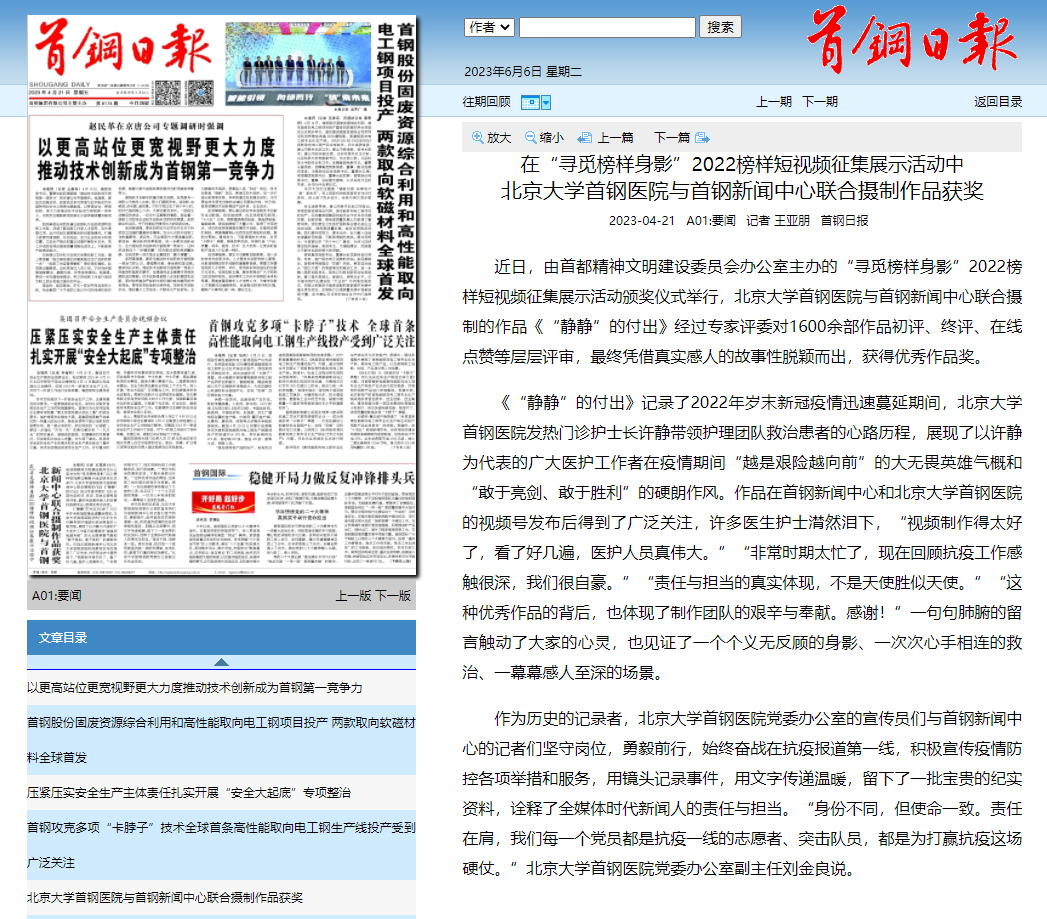Click vertical headline 首钢股份固废资源综合利用 on the page
Viewport: 1047px width, 919px height.
395,160
